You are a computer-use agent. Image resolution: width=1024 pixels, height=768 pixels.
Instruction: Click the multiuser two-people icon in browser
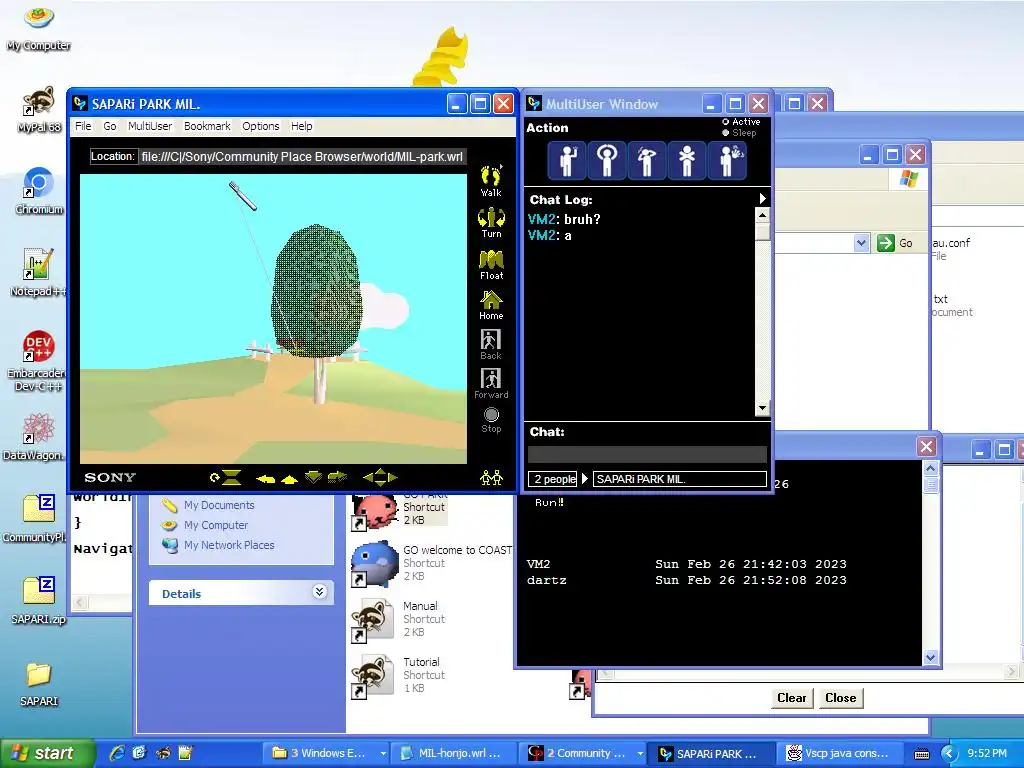click(491, 478)
